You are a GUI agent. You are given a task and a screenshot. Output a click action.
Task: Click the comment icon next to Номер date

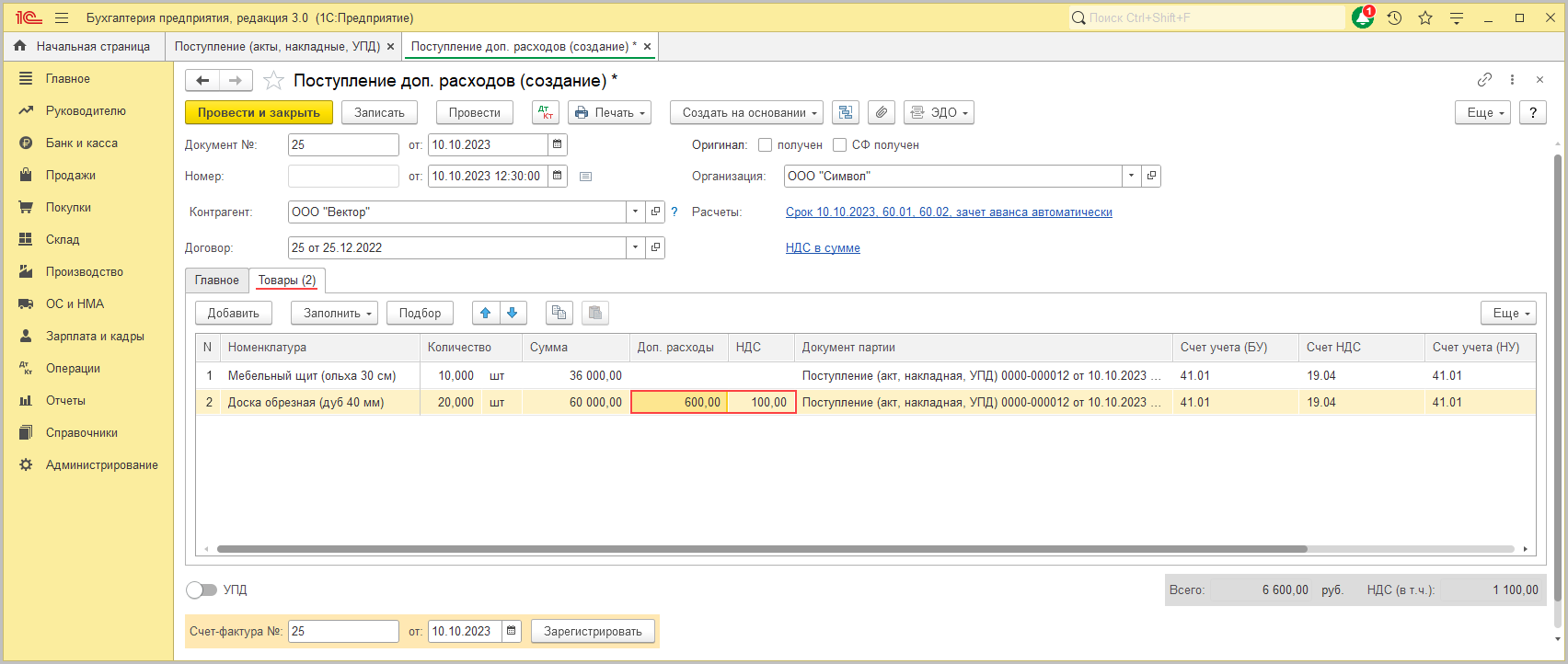coord(585,176)
